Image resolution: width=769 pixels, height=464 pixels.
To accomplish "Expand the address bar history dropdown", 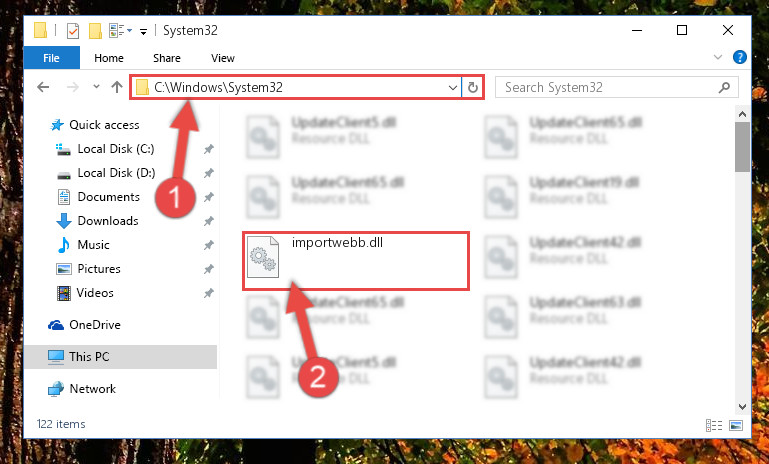I will [x=453, y=87].
